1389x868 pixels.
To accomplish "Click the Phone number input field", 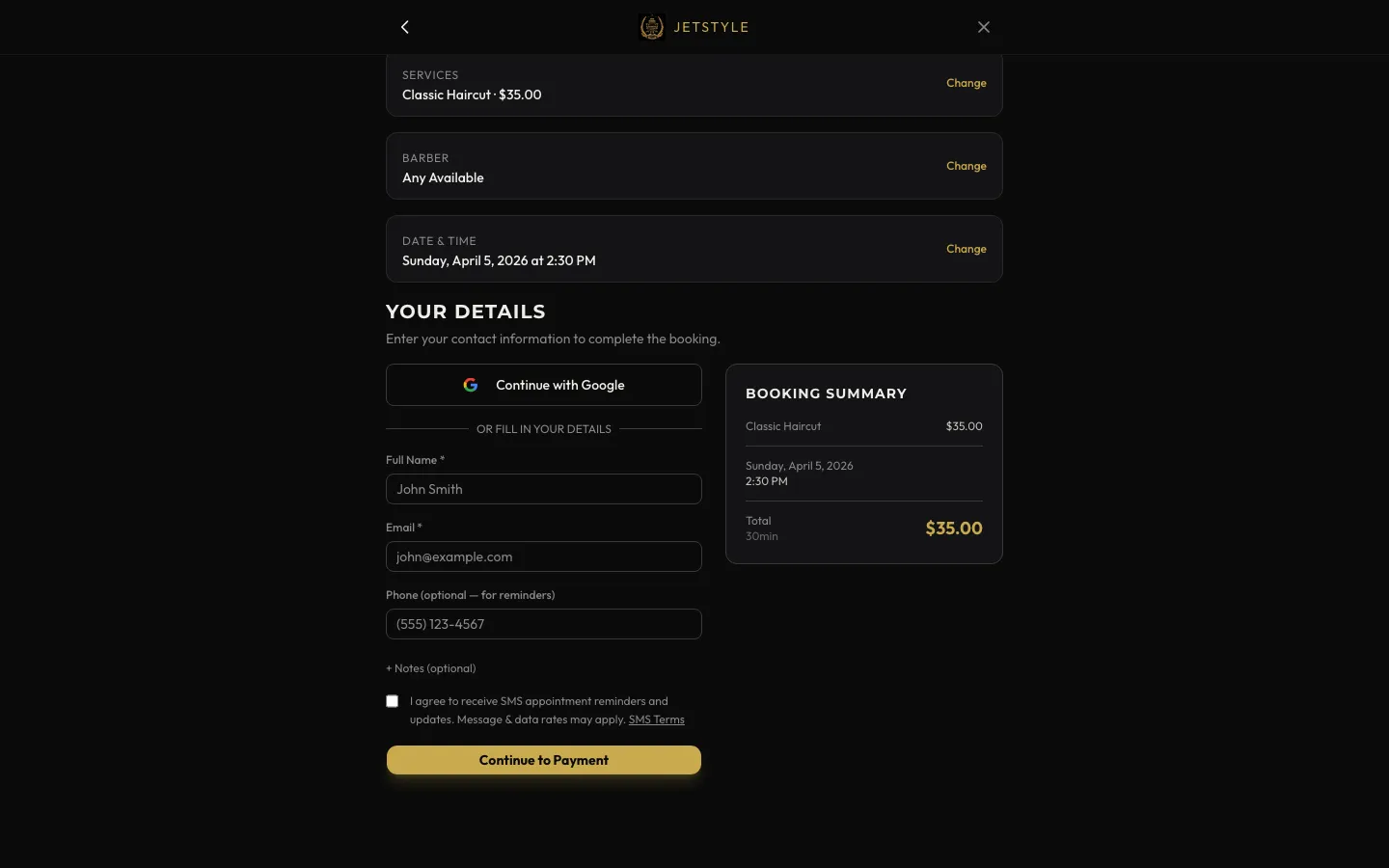I will pyautogui.click(x=544, y=624).
